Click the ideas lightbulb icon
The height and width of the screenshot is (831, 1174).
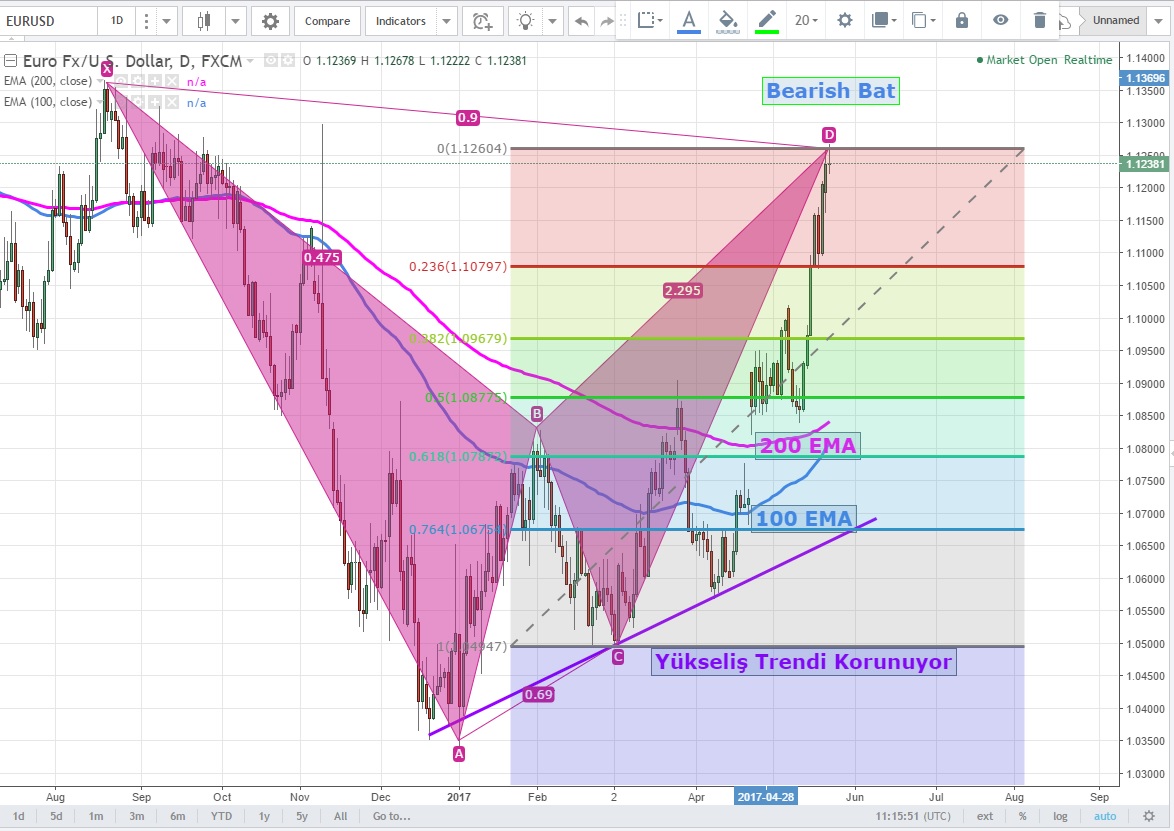coord(525,20)
